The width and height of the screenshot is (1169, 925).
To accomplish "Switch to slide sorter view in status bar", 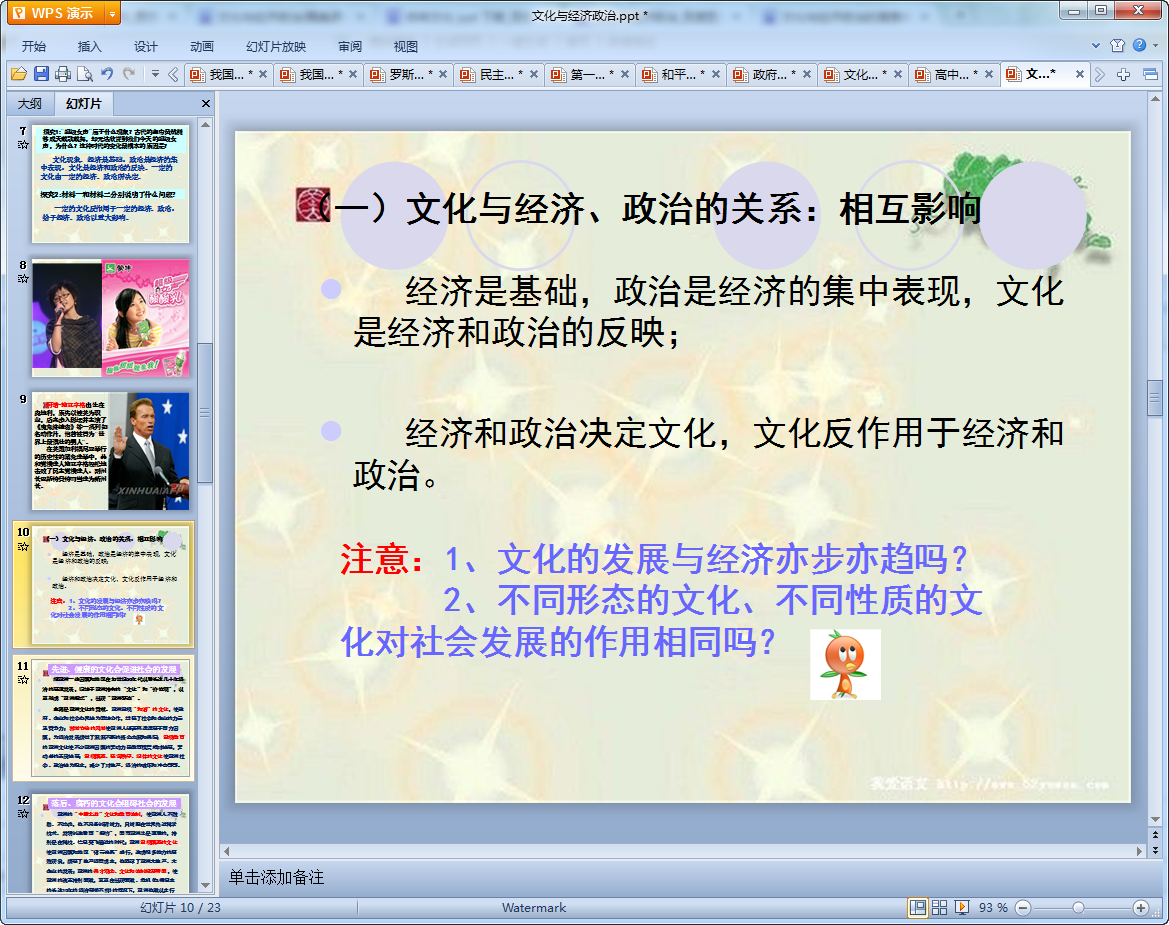I will (x=939, y=907).
